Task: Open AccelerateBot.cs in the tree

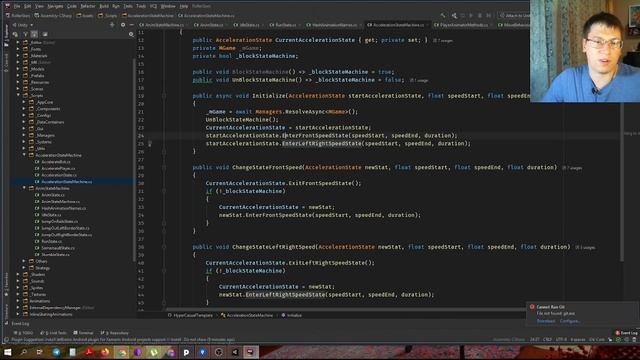Action: pyautogui.click(x=56, y=162)
